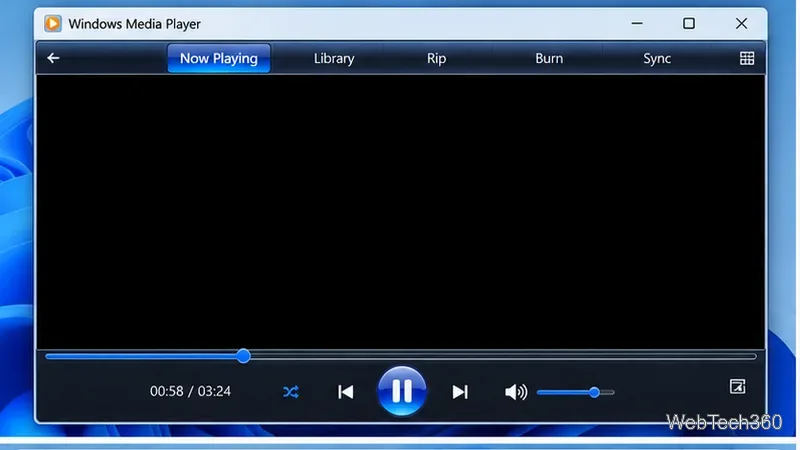Click the Windows Media Player title icon

tap(53, 23)
